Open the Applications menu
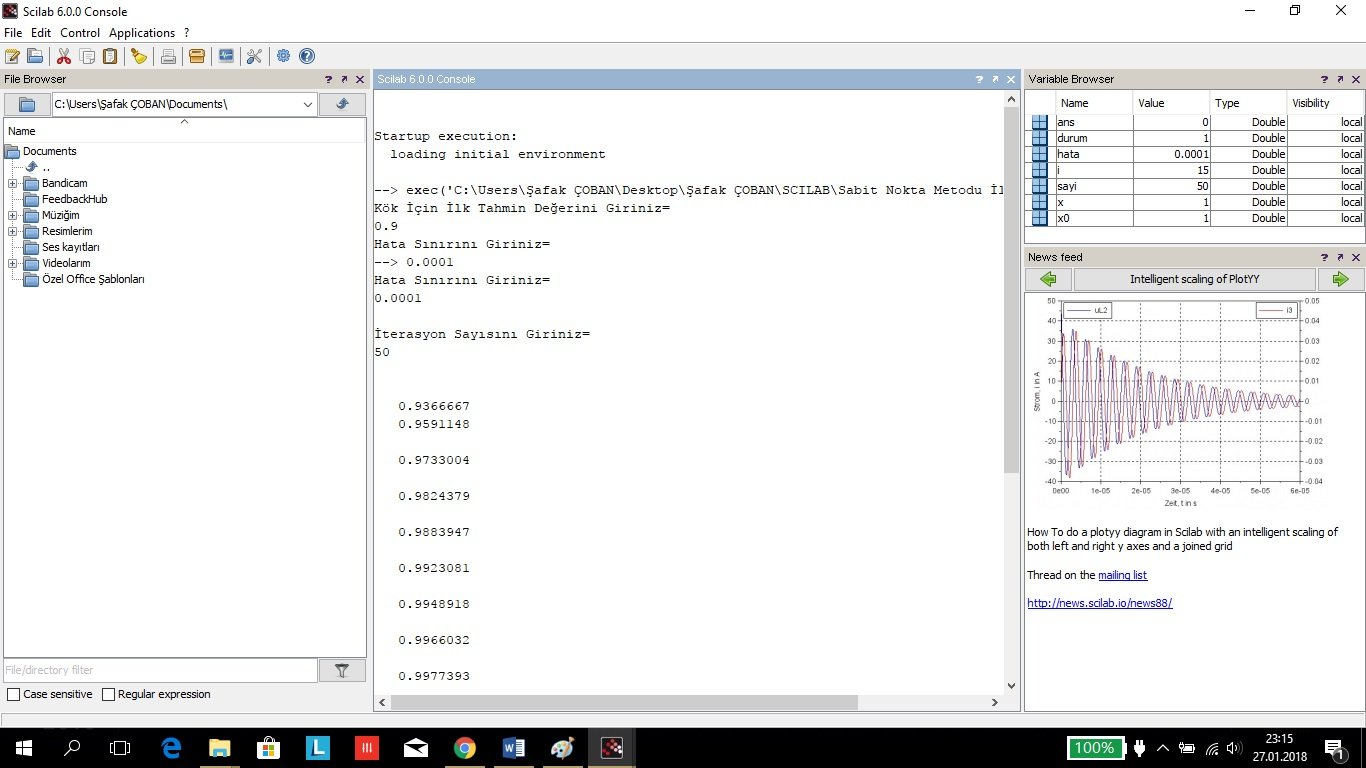 pos(142,33)
